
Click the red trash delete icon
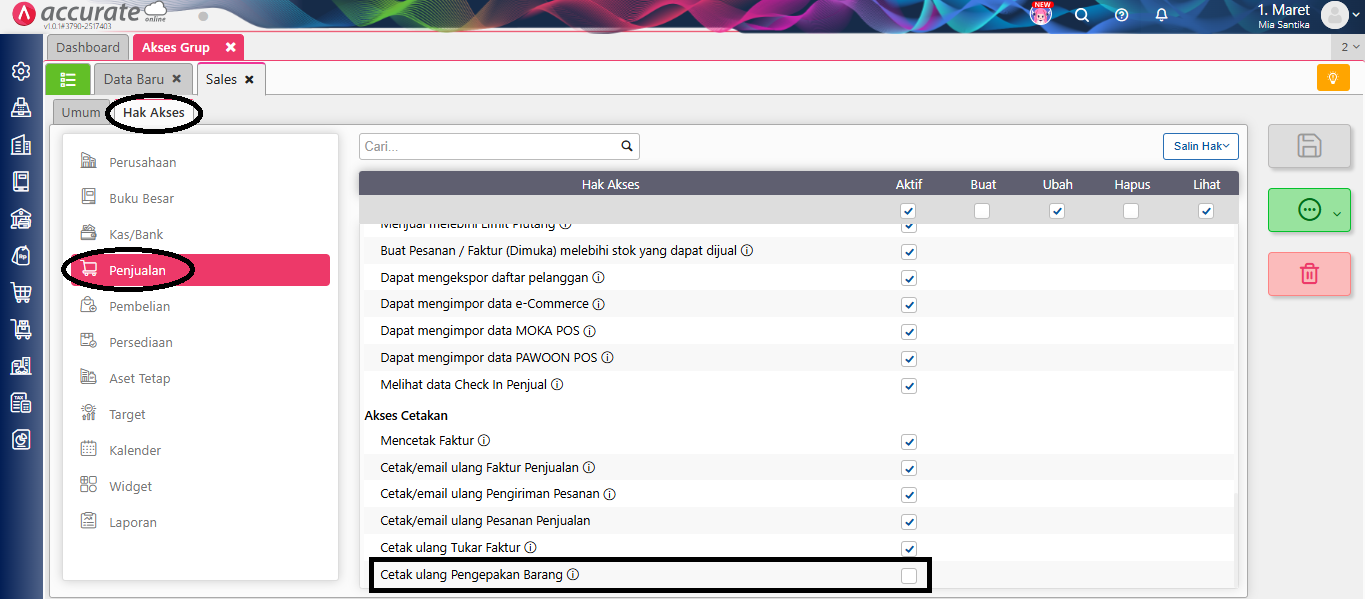click(x=1309, y=274)
